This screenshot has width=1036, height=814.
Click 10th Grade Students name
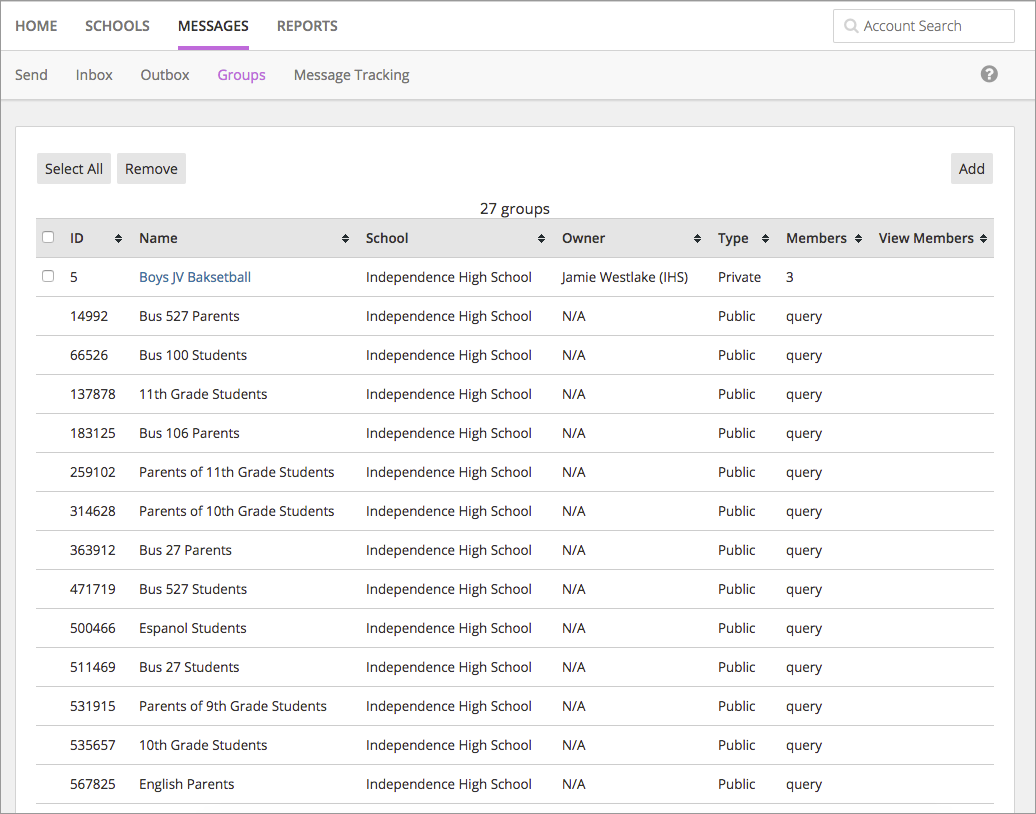[203, 745]
